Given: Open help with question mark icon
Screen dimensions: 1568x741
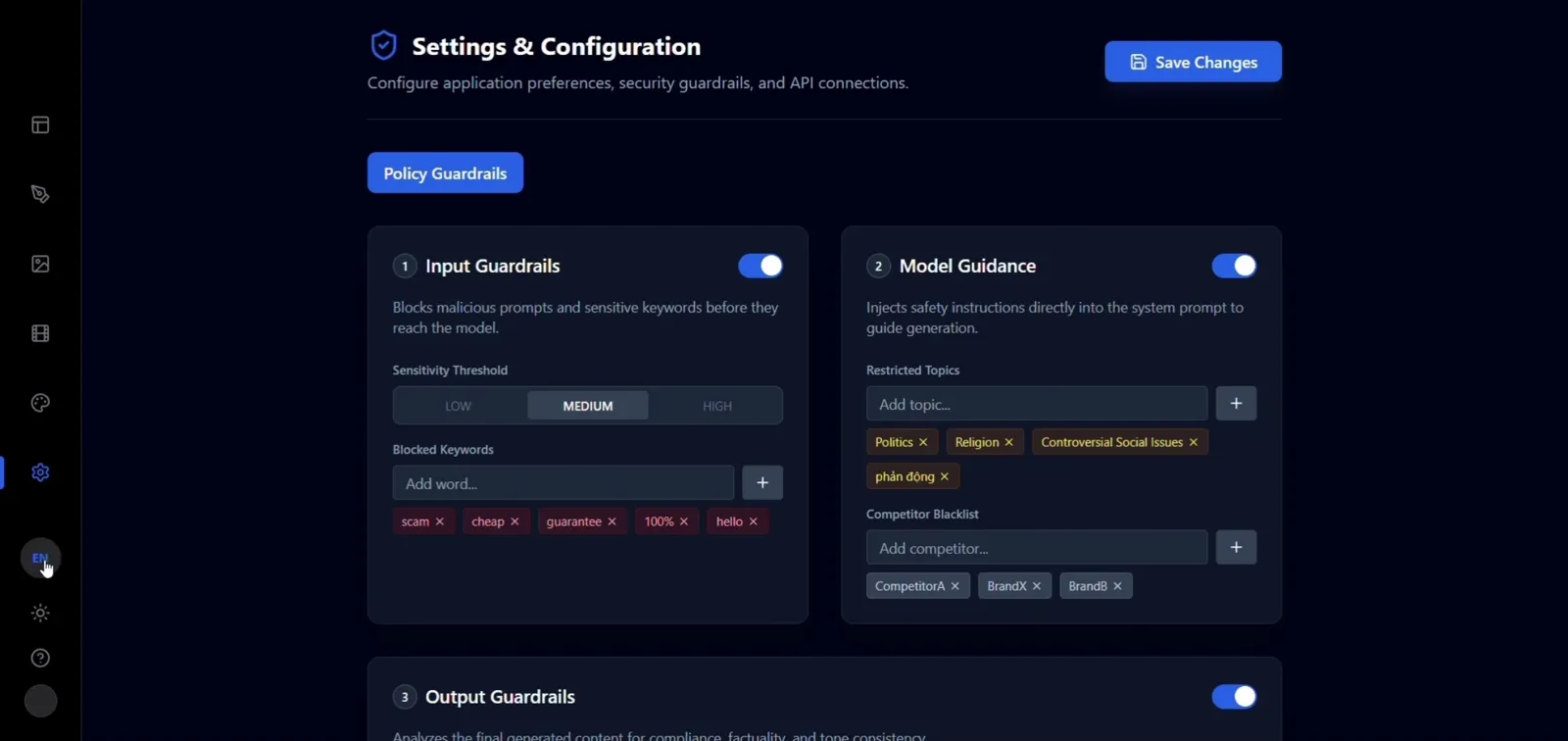Looking at the screenshot, I should click(40, 658).
